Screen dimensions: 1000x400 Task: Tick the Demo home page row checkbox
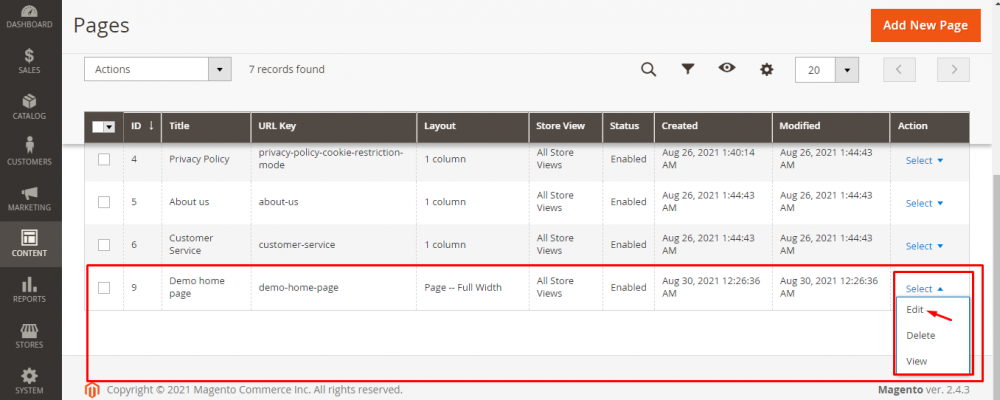point(104,288)
